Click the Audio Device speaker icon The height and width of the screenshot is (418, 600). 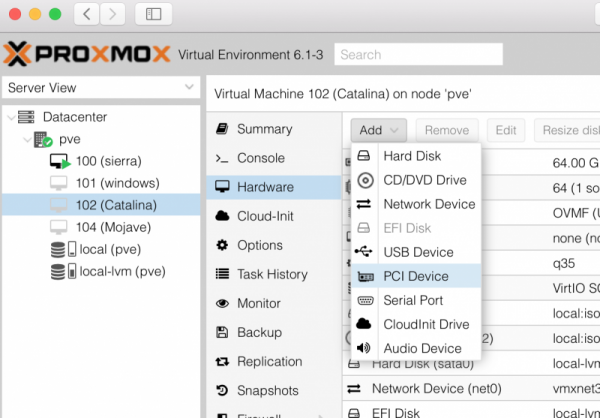coord(364,348)
